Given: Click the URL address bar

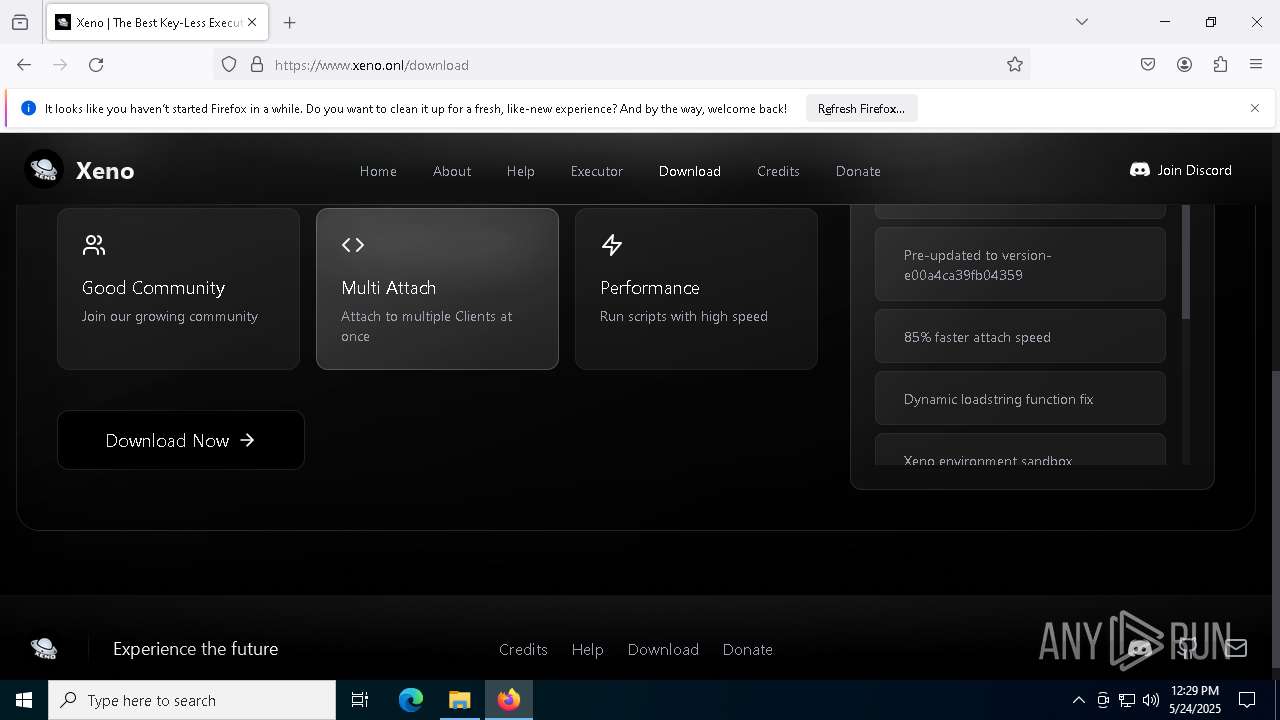Looking at the screenshot, I should coord(620,65).
